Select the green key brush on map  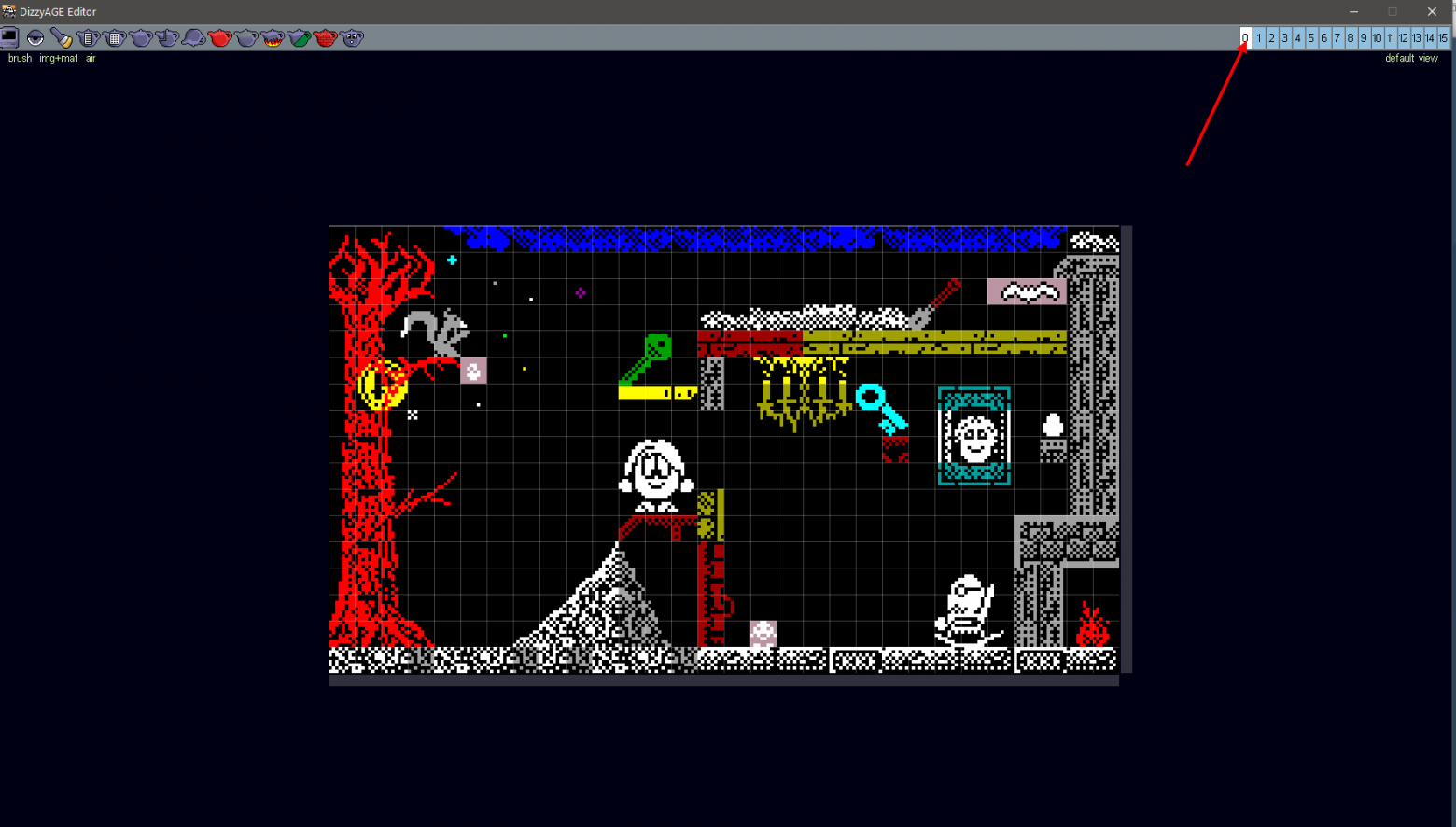[x=645, y=360]
